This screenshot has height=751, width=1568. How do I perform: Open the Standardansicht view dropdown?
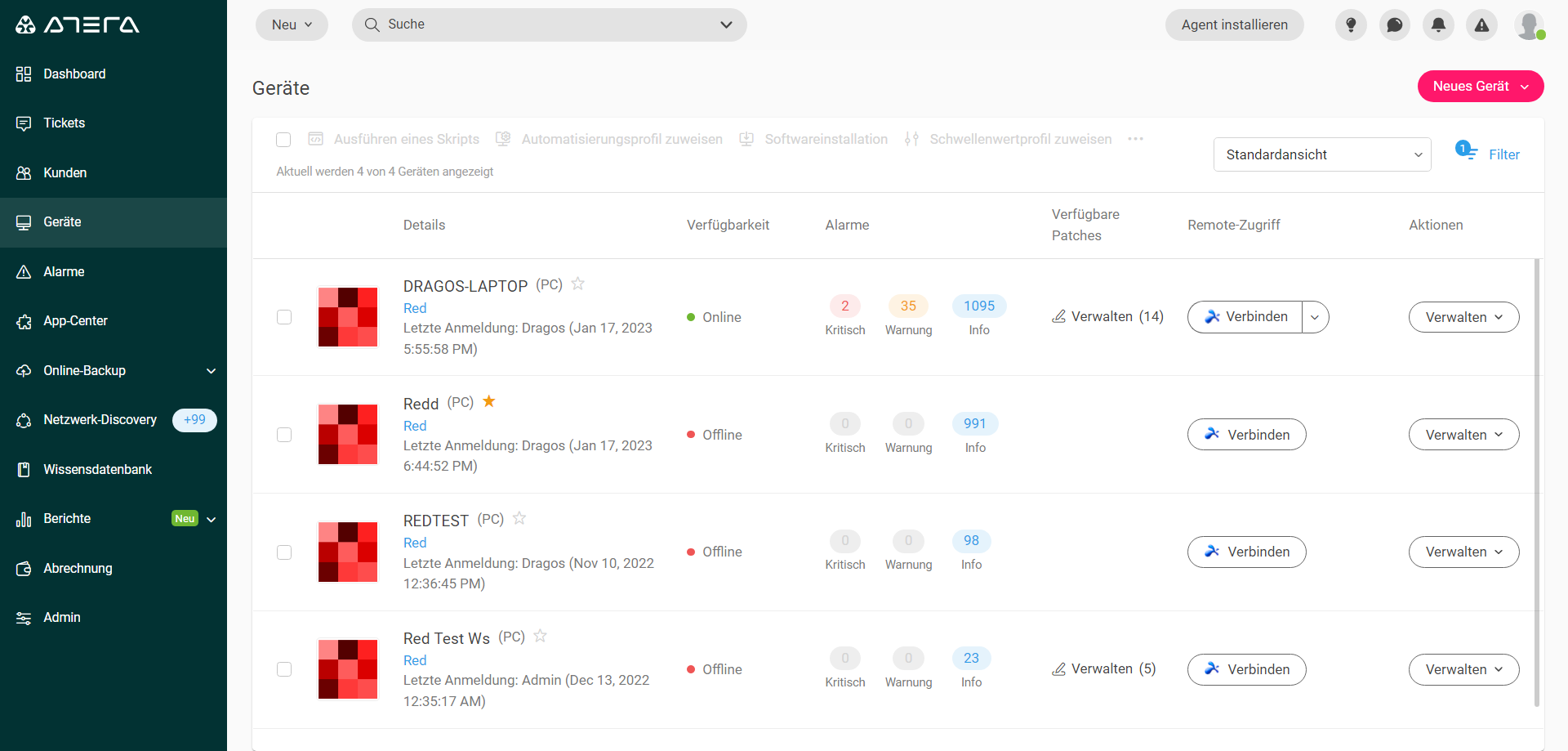pos(1322,154)
